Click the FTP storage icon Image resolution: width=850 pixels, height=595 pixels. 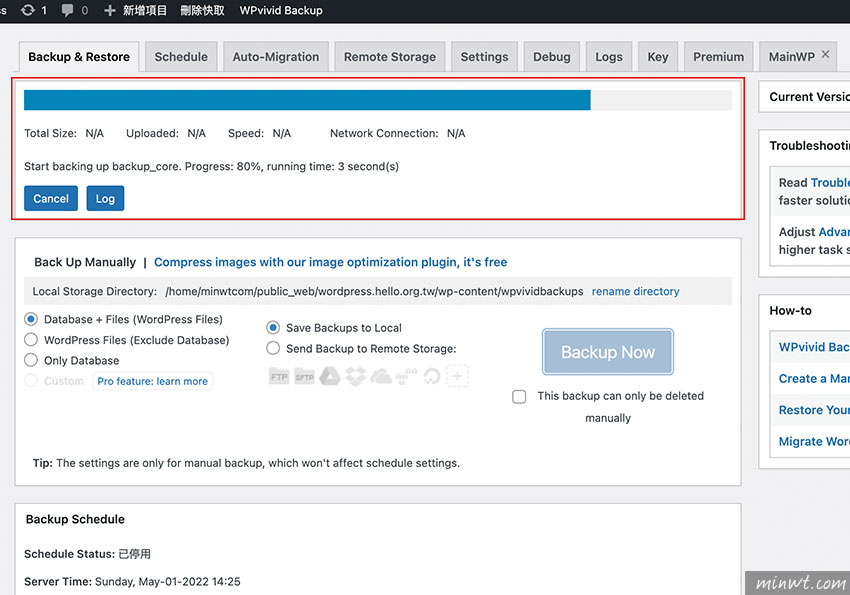(279, 376)
